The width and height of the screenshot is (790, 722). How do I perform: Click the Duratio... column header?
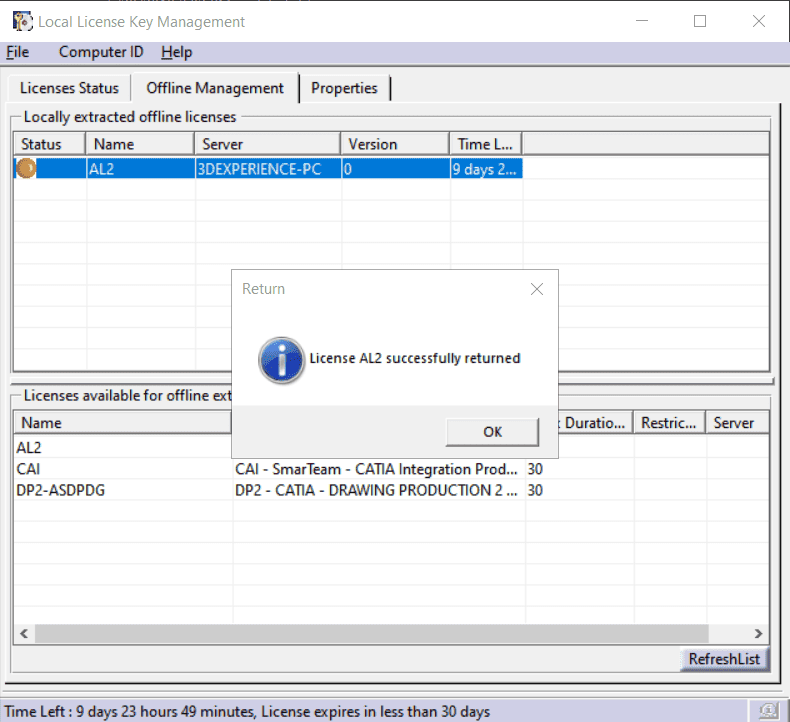point(595,423)
